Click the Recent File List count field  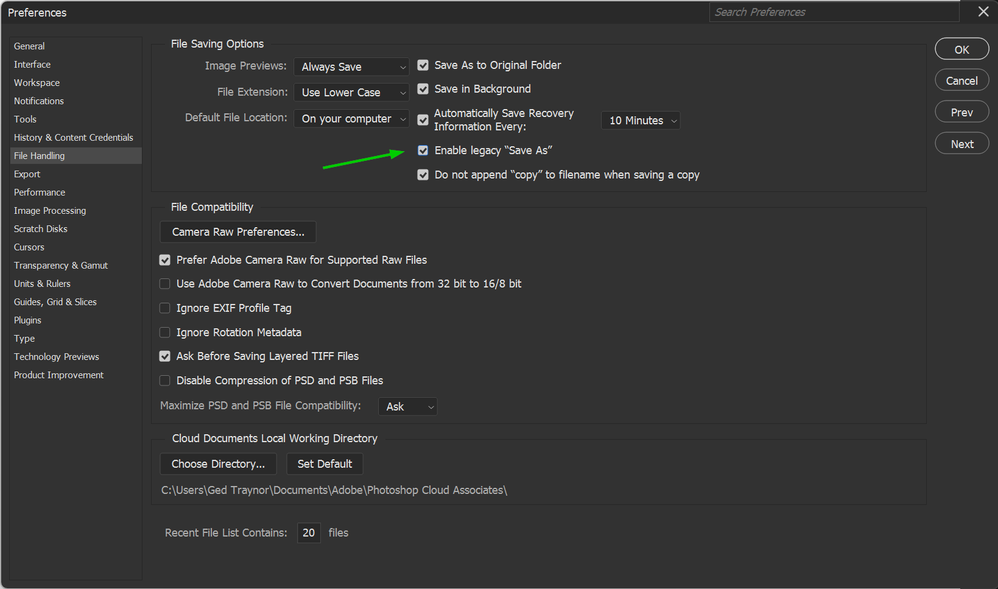(309, 533)
